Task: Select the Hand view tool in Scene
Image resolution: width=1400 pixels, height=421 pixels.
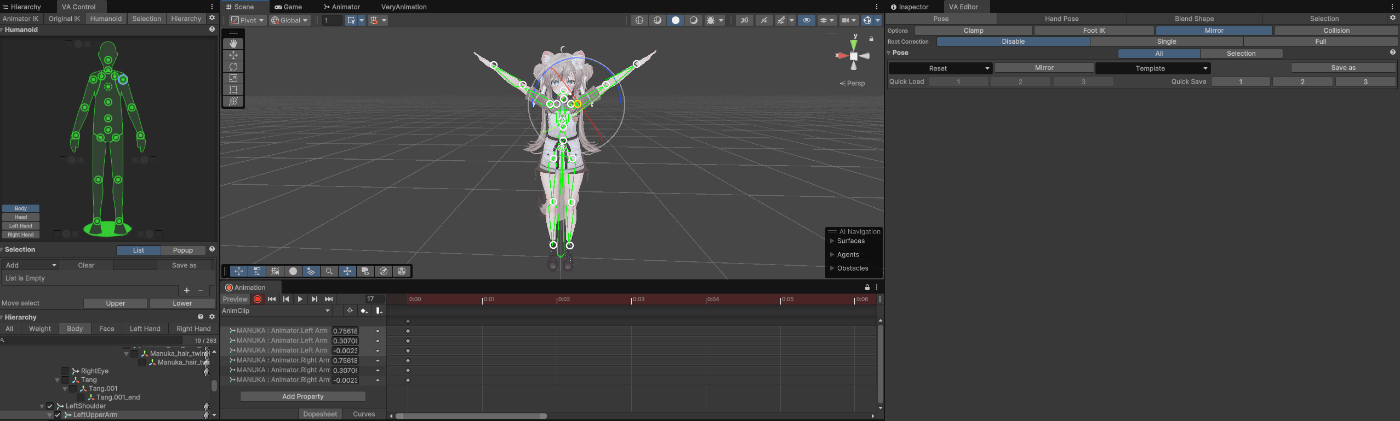Action: click(x=233, y=43)
